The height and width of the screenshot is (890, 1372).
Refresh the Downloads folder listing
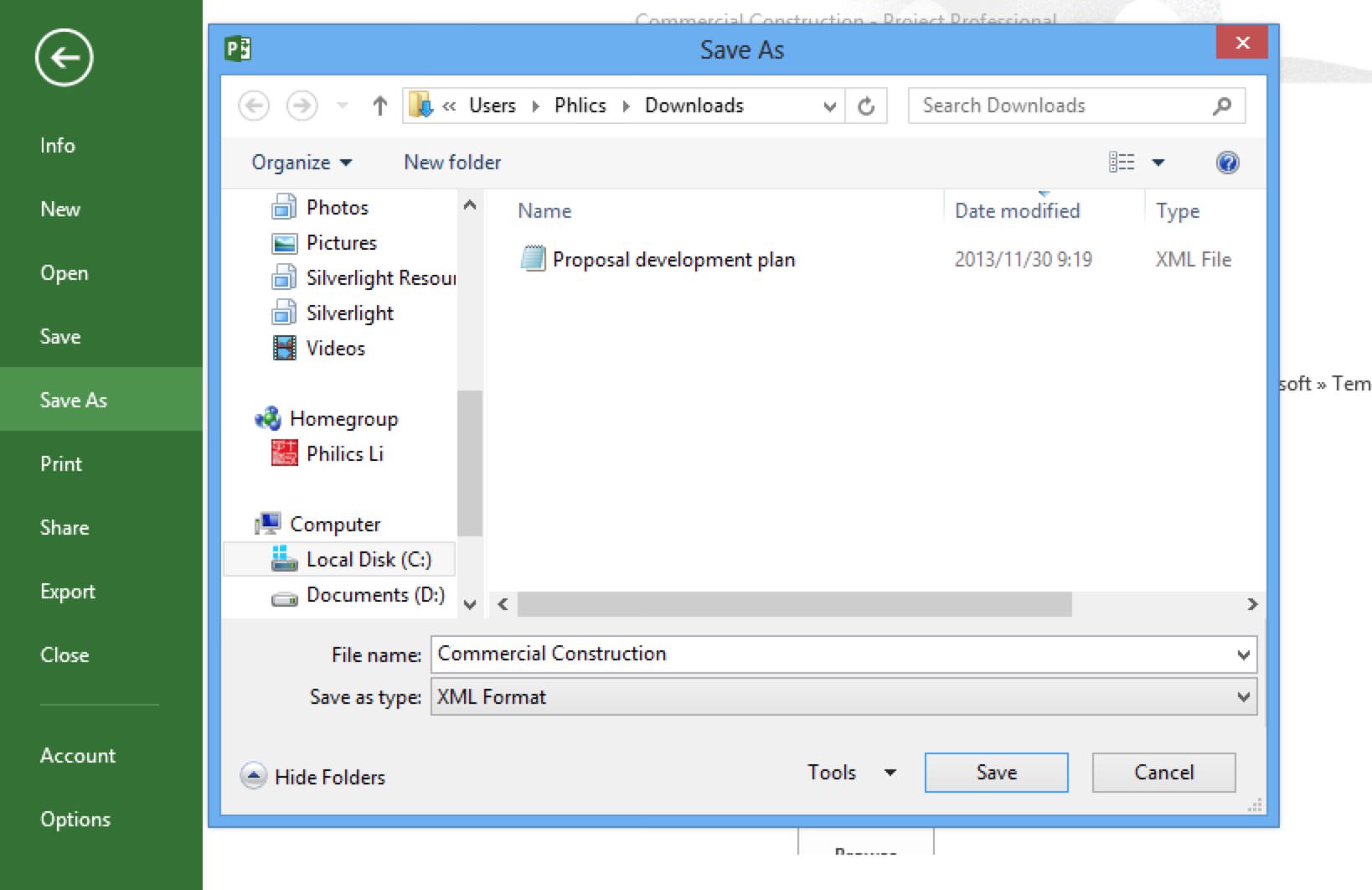[x=866, y=106]
